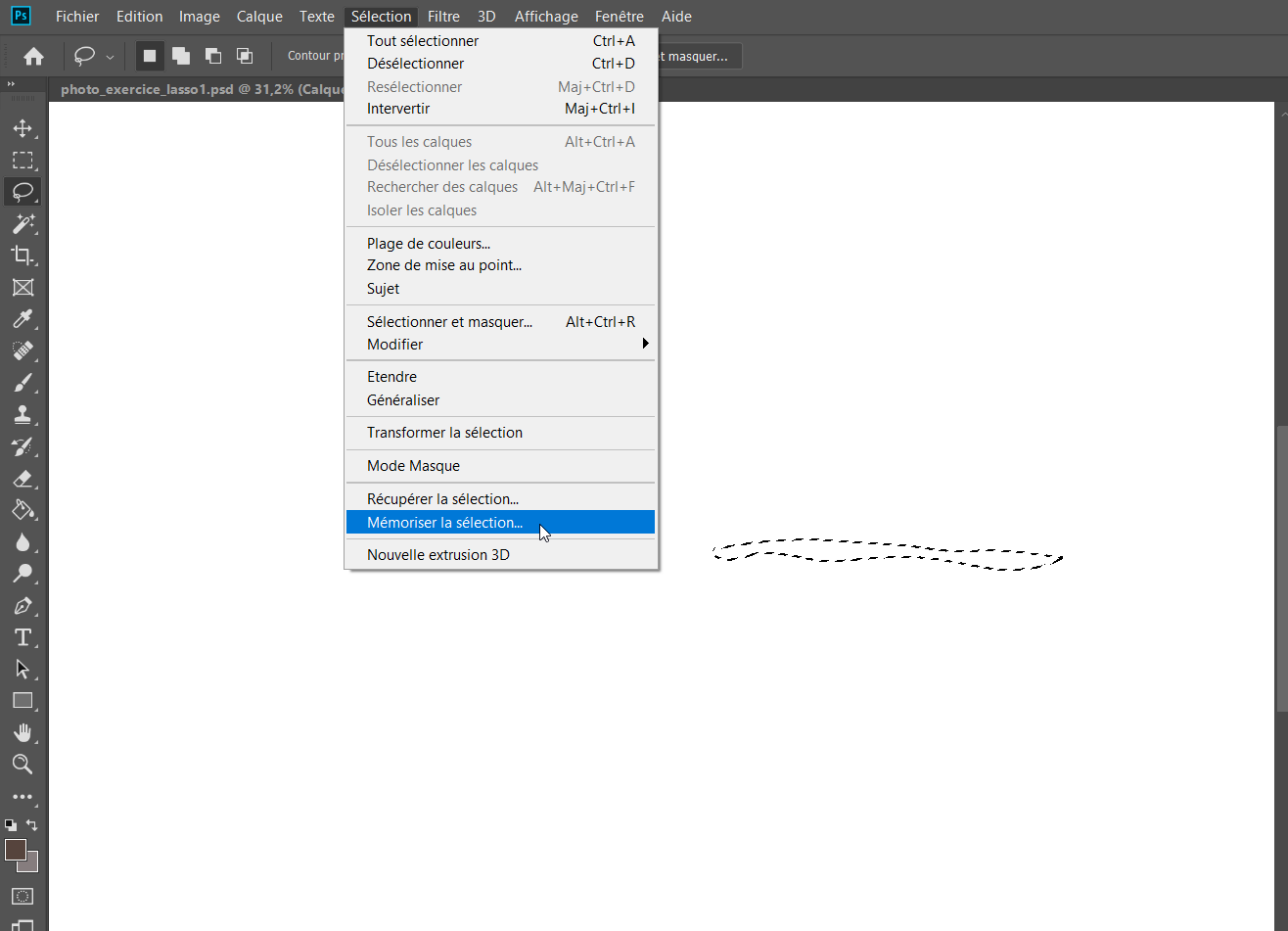Select the Paint Bucket tool
The height and width of the screenshot is (931, 1288).
pos(23,510)
